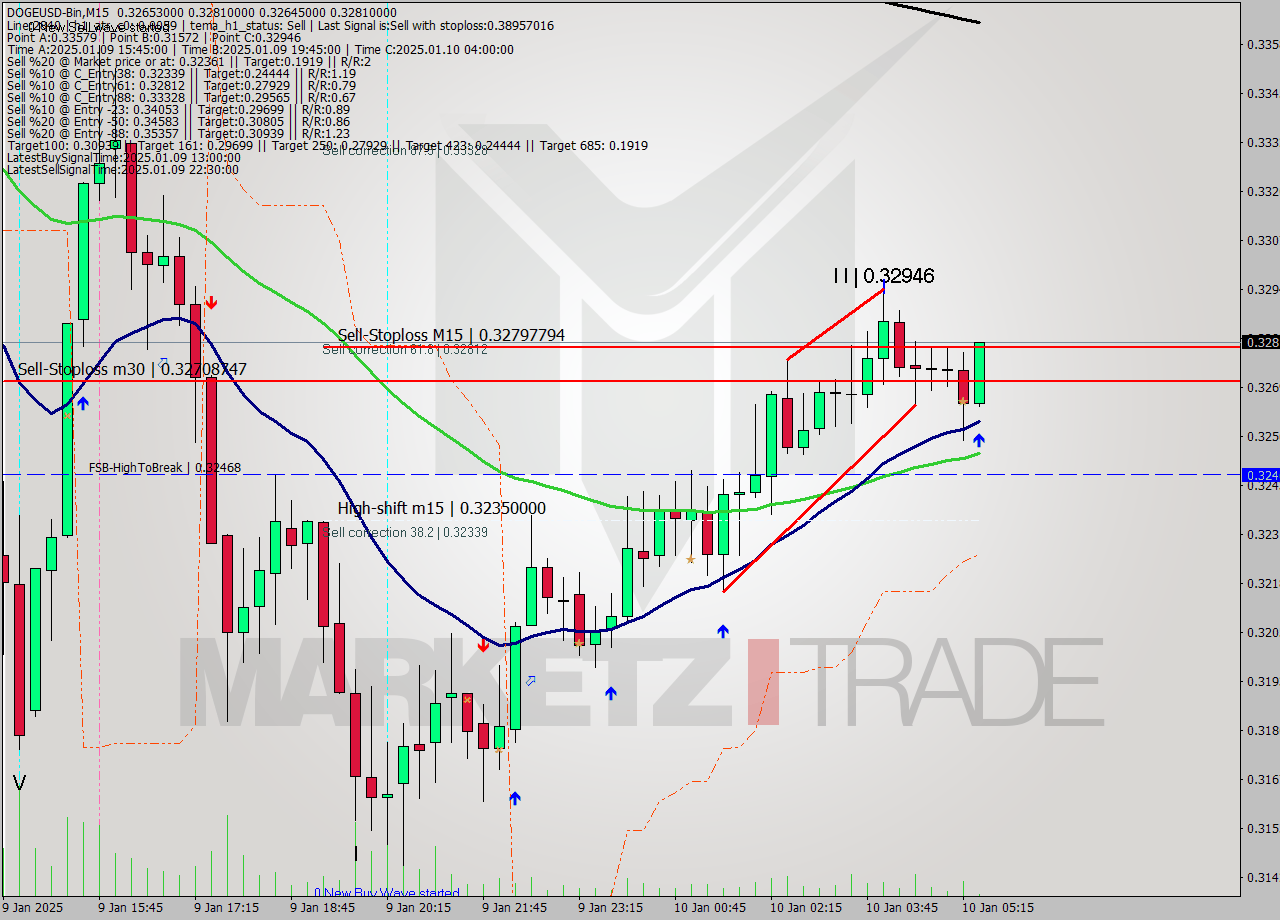Select the 'LatestBuySignalTime' info line

click(122, 157)
